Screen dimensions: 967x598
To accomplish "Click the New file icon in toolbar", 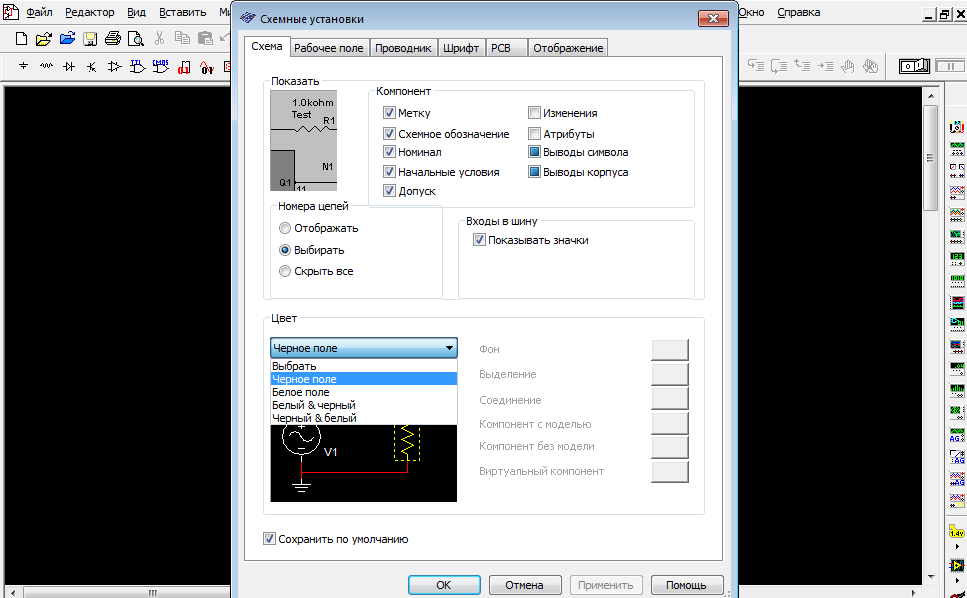I will coord(22,39).
